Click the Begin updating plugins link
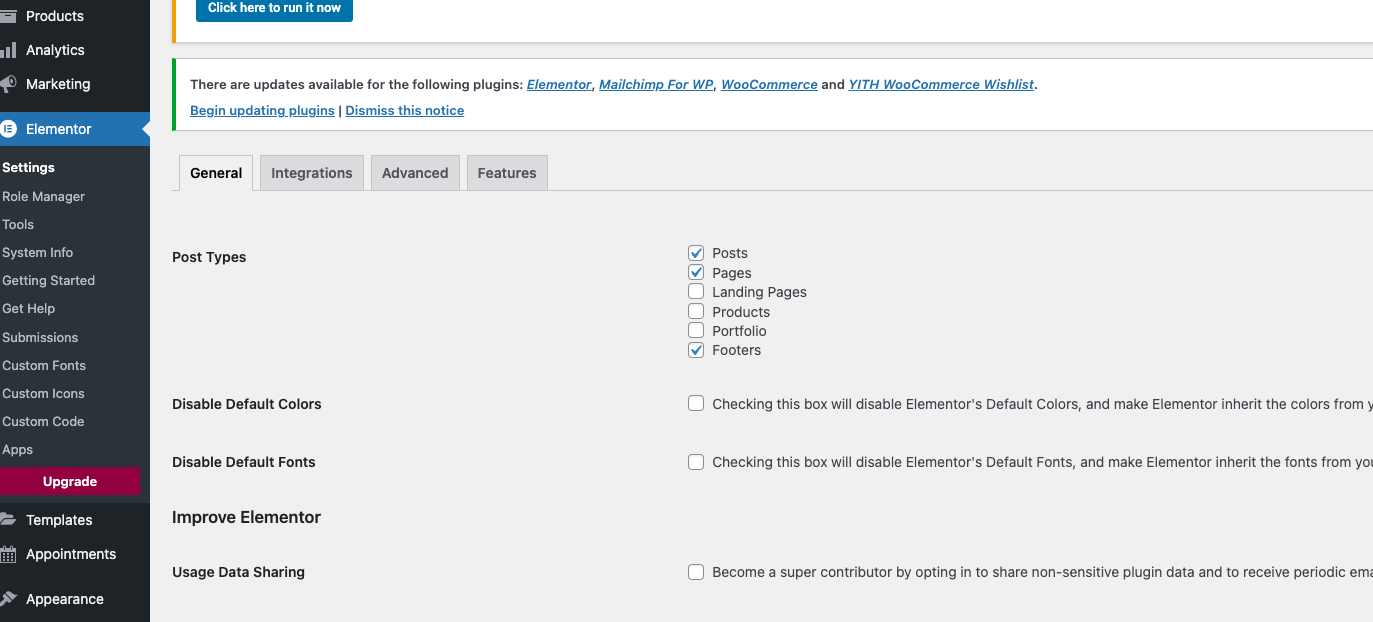Image resolution: width=1373 pixels, height=622 pixels. click(x=262, y=111)
